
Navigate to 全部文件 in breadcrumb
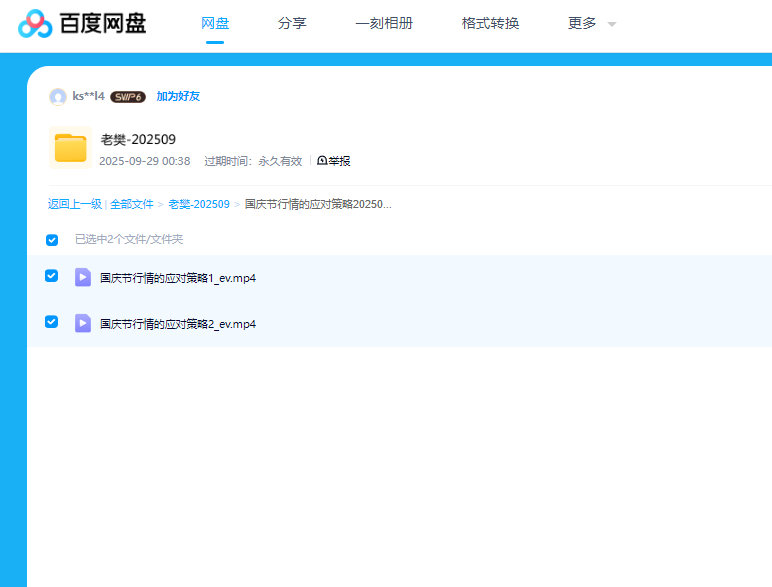[x=132, y=204]
